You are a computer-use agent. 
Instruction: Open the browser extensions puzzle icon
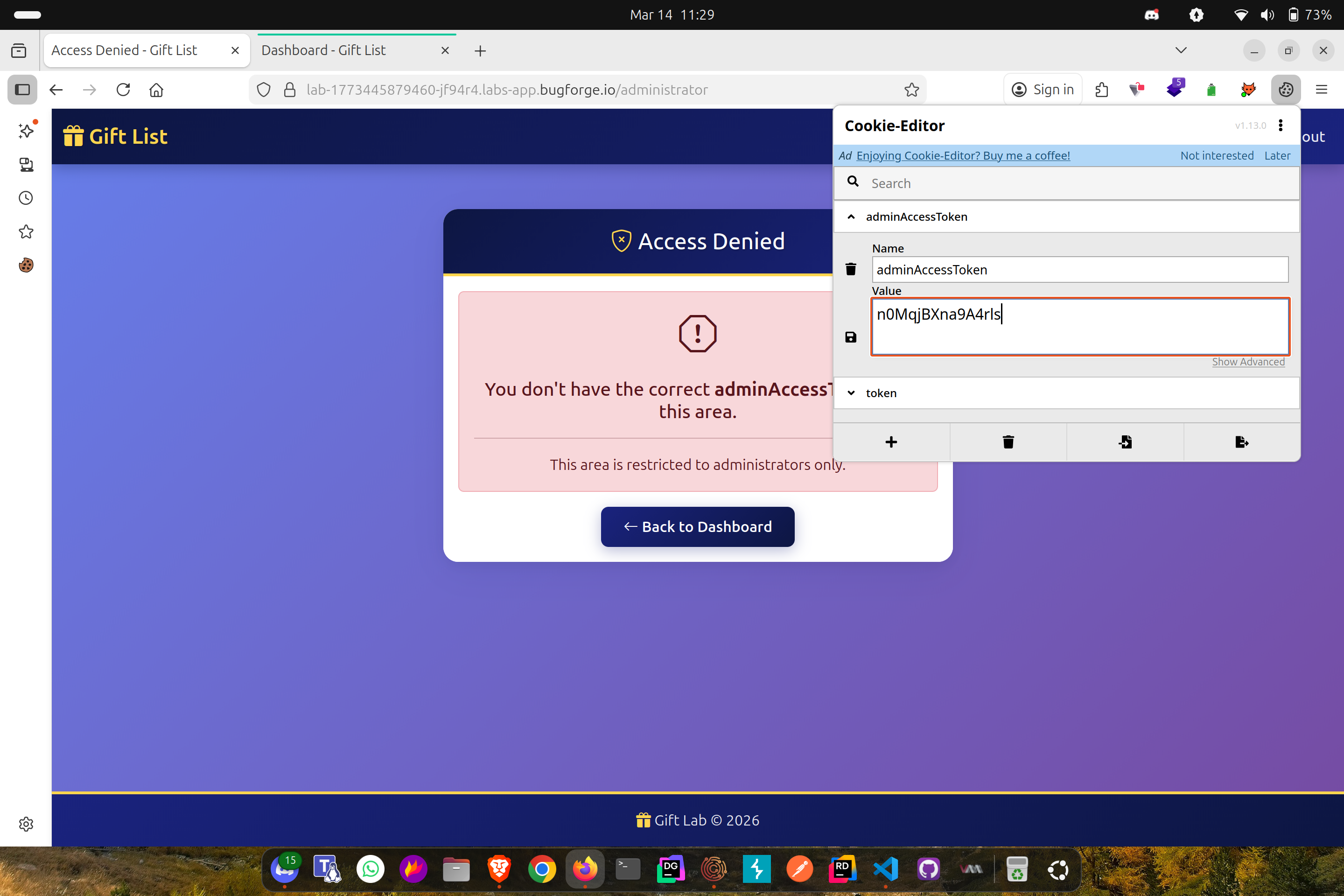coord(1103,89)
